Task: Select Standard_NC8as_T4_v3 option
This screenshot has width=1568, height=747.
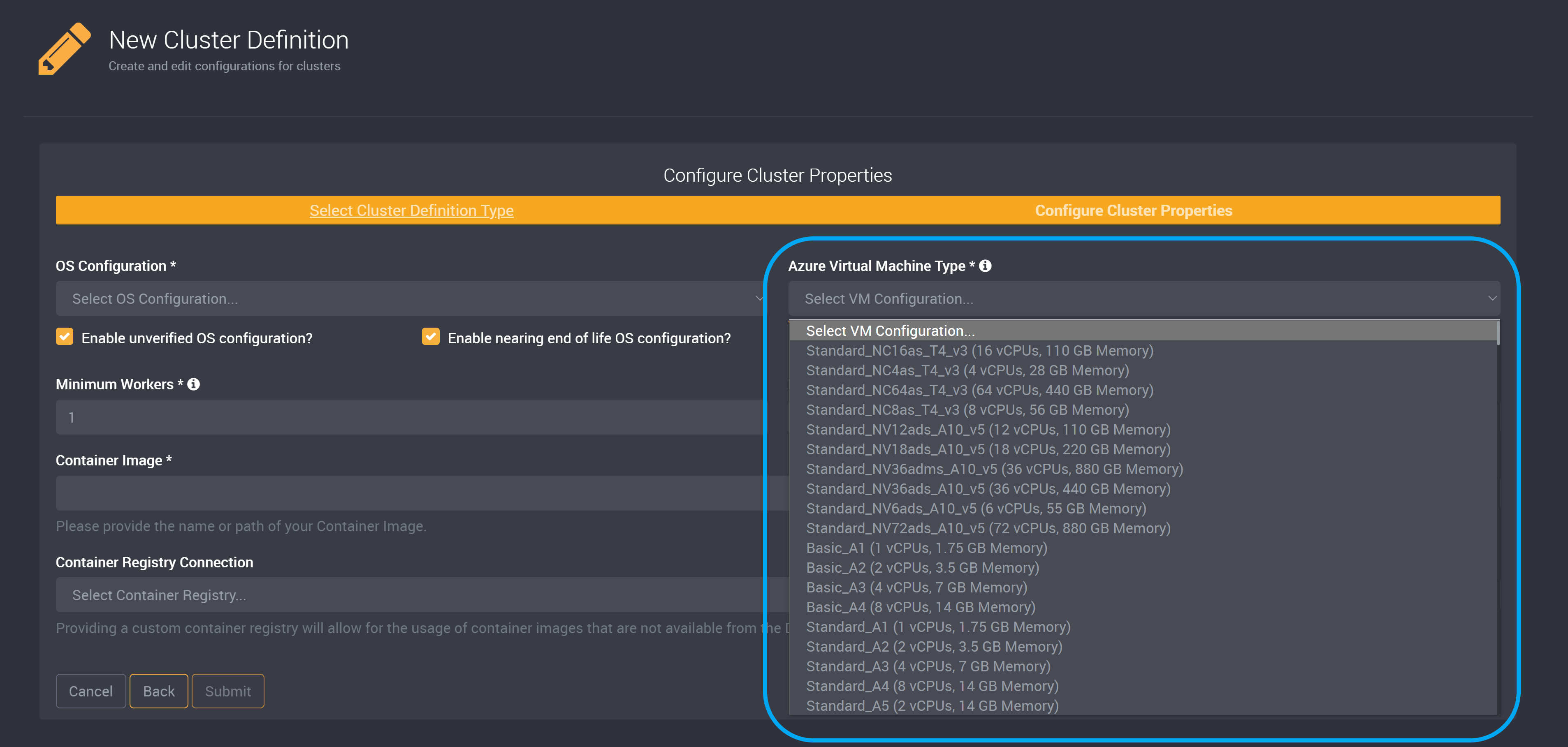Action: [1143, 410]
